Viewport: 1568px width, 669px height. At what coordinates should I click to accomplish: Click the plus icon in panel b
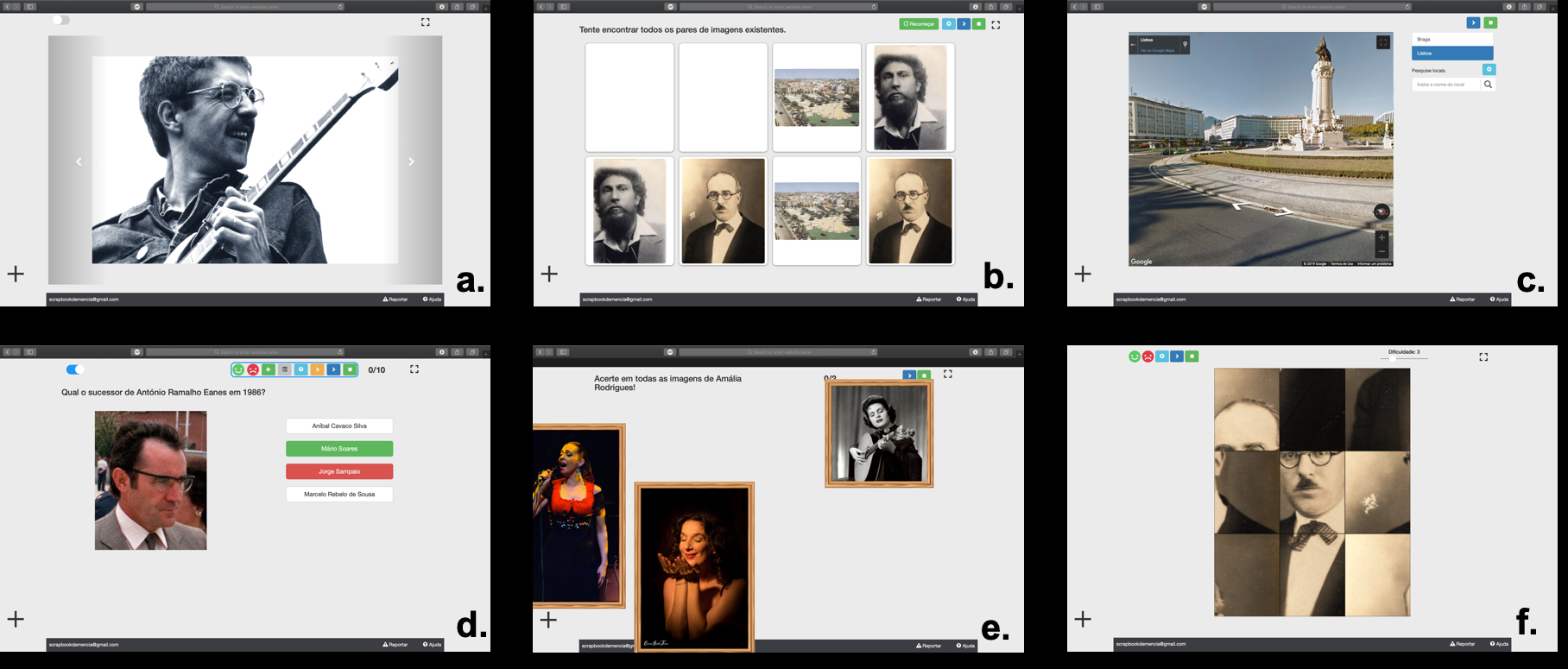click(549, 274)
